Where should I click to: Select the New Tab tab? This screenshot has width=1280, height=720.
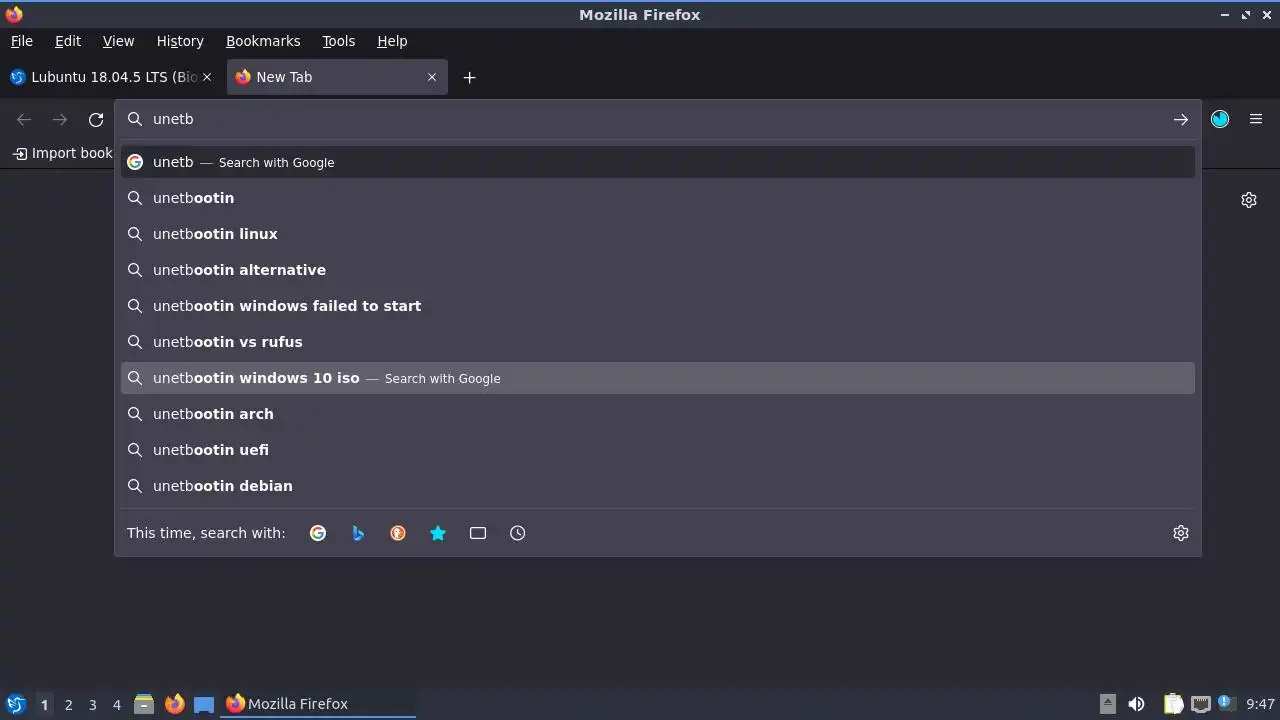[x=337, y=77]
